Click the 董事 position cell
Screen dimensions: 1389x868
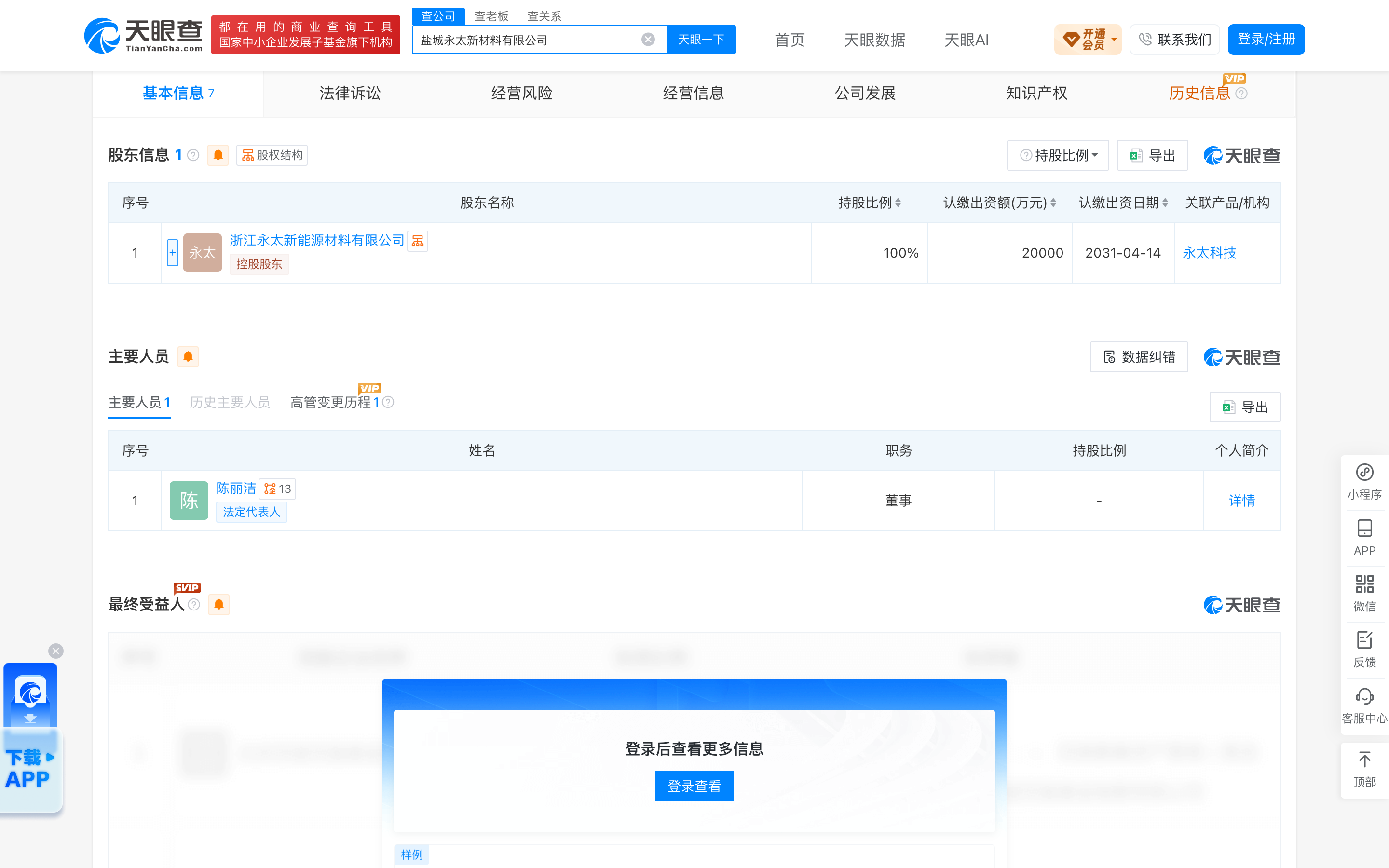(x=898, y=501)
